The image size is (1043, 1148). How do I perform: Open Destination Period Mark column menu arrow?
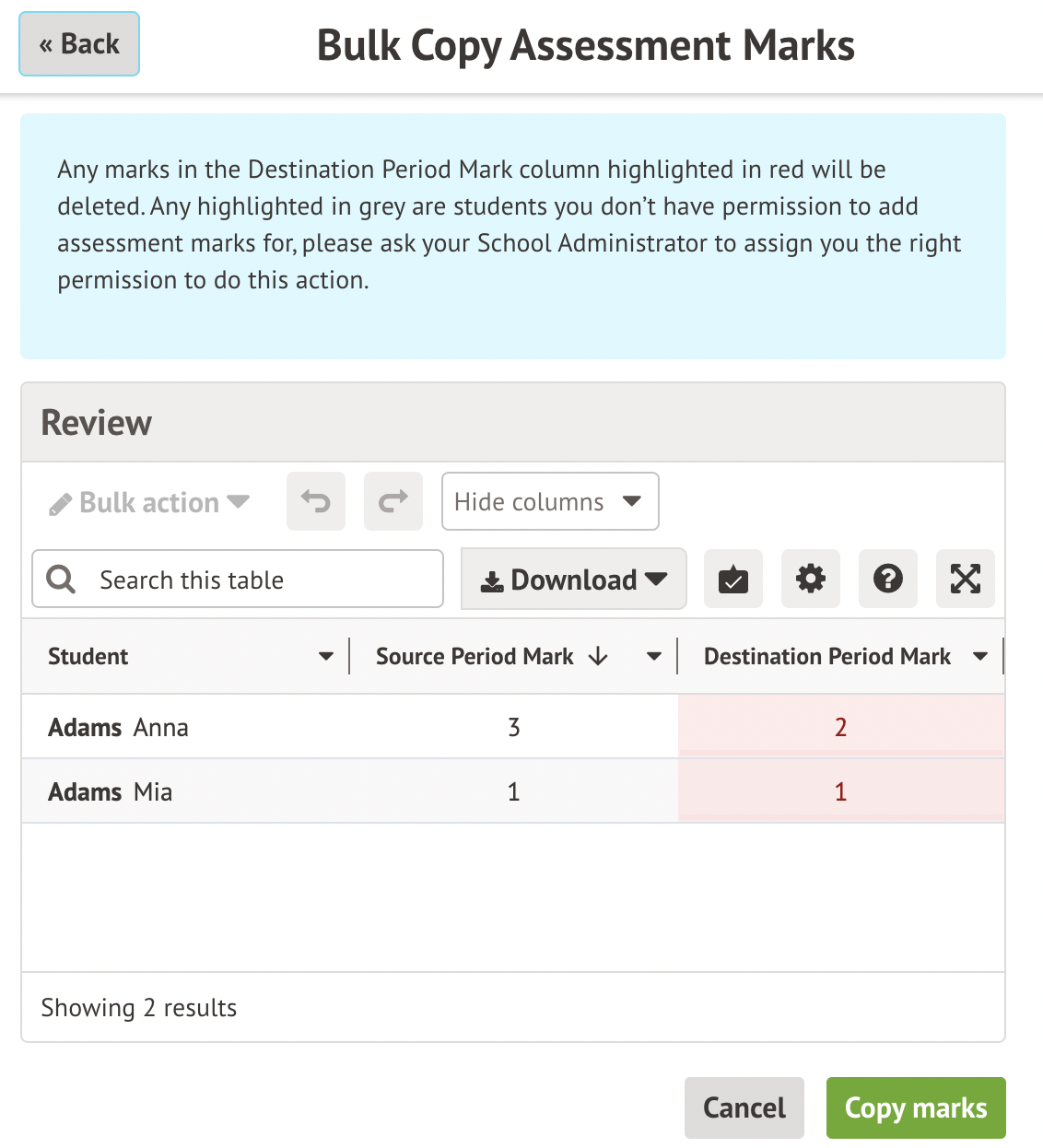click(x=980, y=656)
